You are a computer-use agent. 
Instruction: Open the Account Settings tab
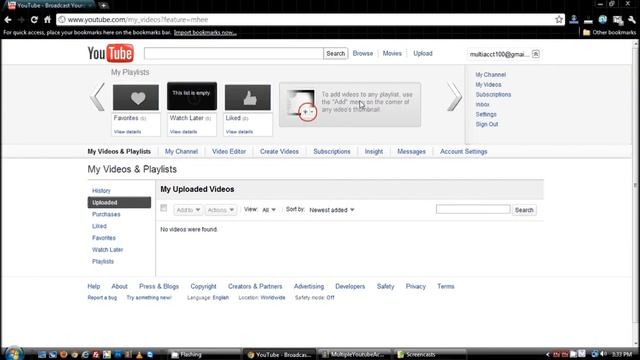[464, 151]
